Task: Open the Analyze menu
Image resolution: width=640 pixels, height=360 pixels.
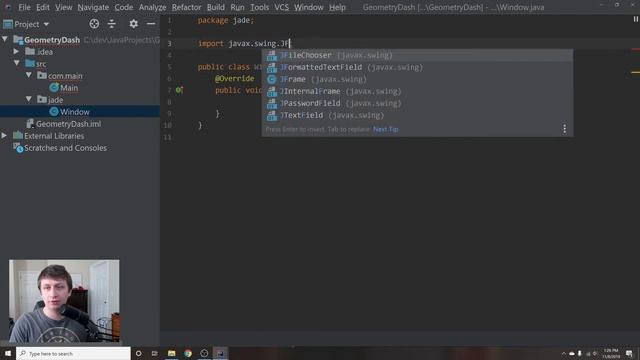Action: click(152, 7)
